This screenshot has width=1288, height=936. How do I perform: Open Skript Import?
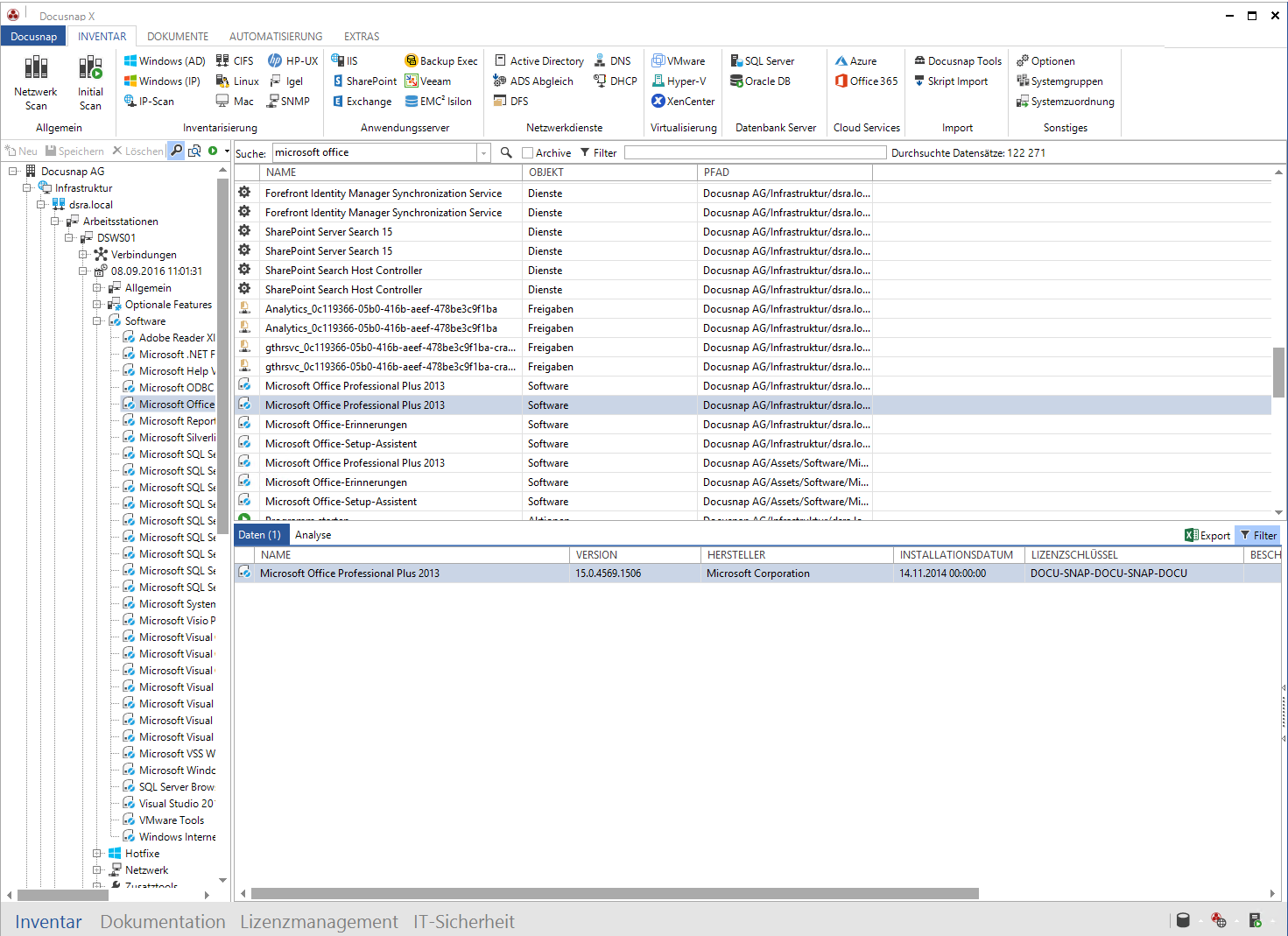[951, 81]
